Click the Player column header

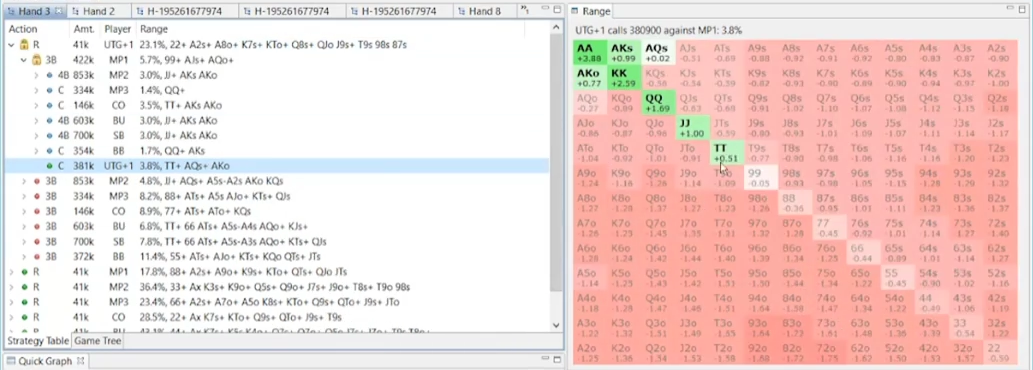pos(117,29)
